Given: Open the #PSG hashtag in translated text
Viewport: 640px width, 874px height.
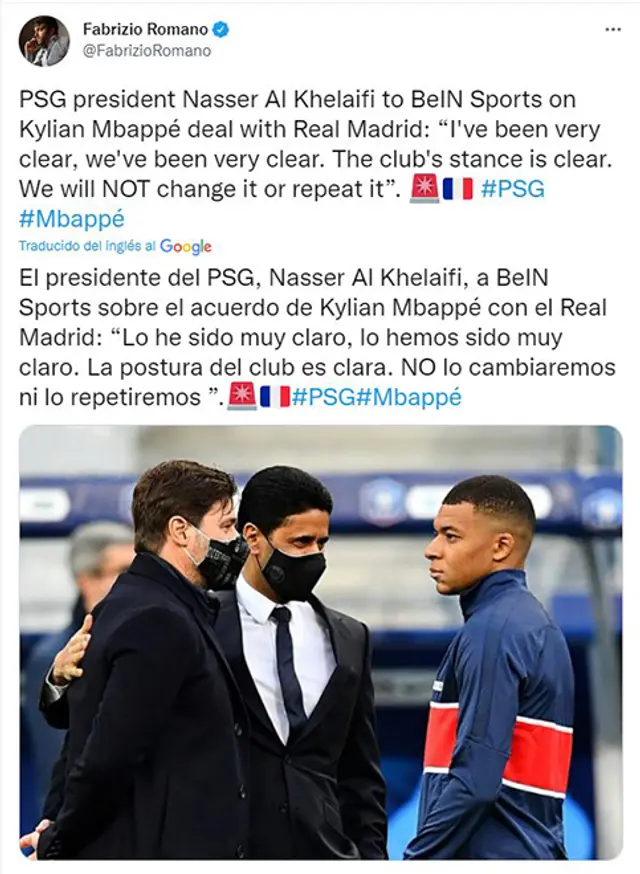Looking at the screenshot, I should click(323, 397).
